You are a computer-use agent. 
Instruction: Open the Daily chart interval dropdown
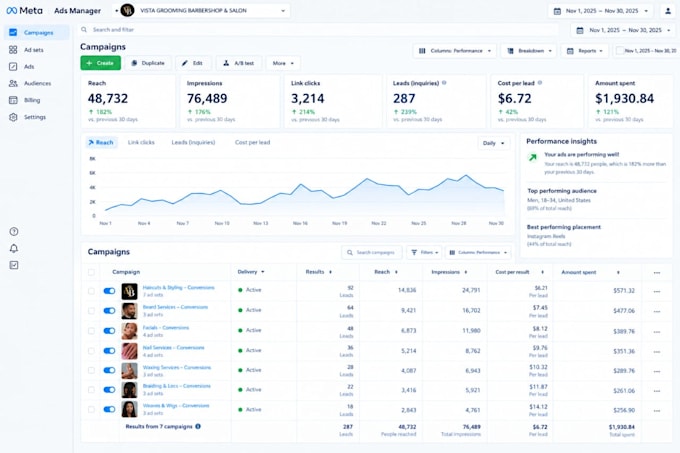click(494, 143)
